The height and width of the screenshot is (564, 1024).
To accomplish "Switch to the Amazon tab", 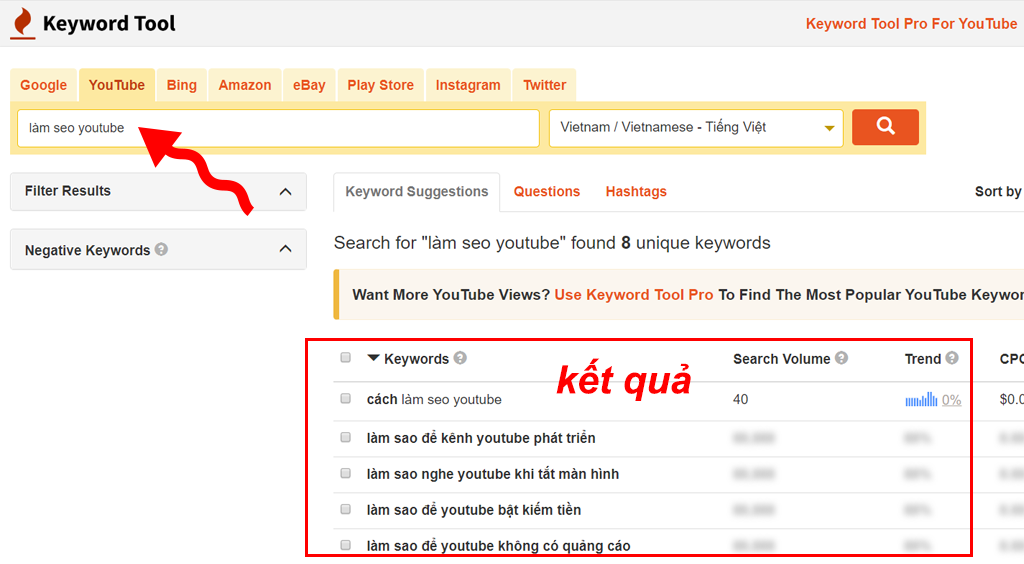I will point(245,85).
